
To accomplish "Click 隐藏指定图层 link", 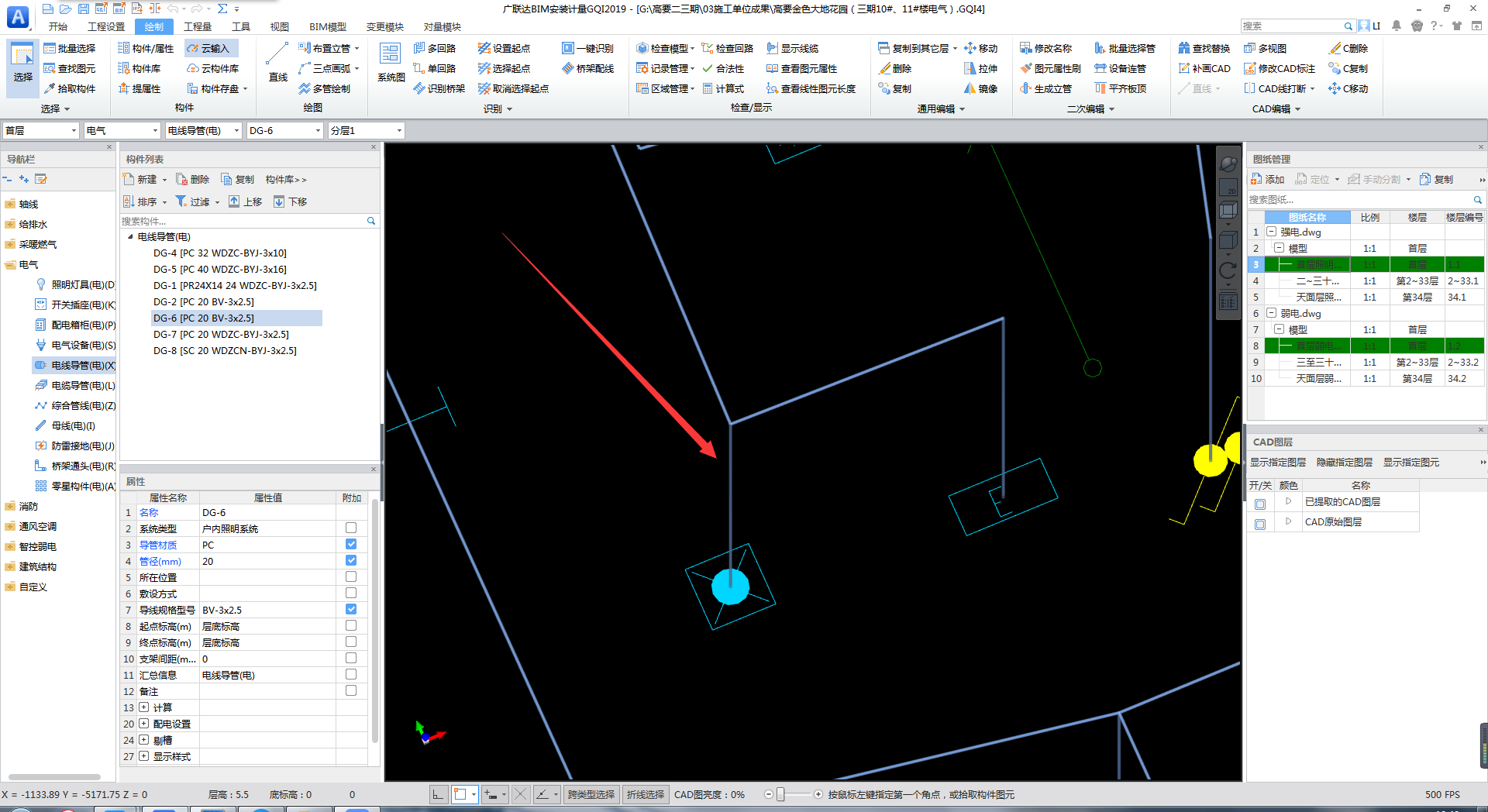I will pos(1345,463).
